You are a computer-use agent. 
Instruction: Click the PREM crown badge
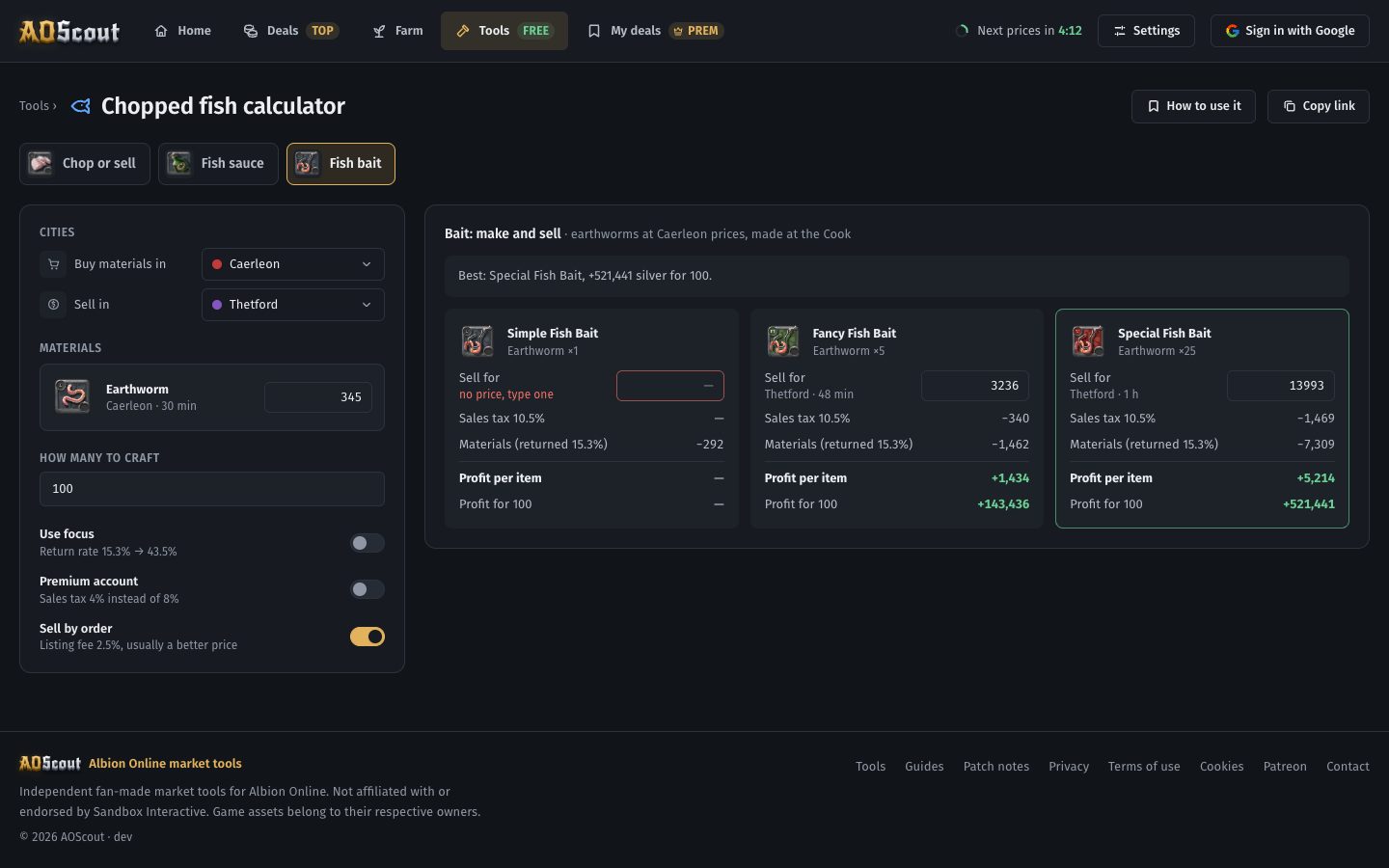[x=696, y=31]
